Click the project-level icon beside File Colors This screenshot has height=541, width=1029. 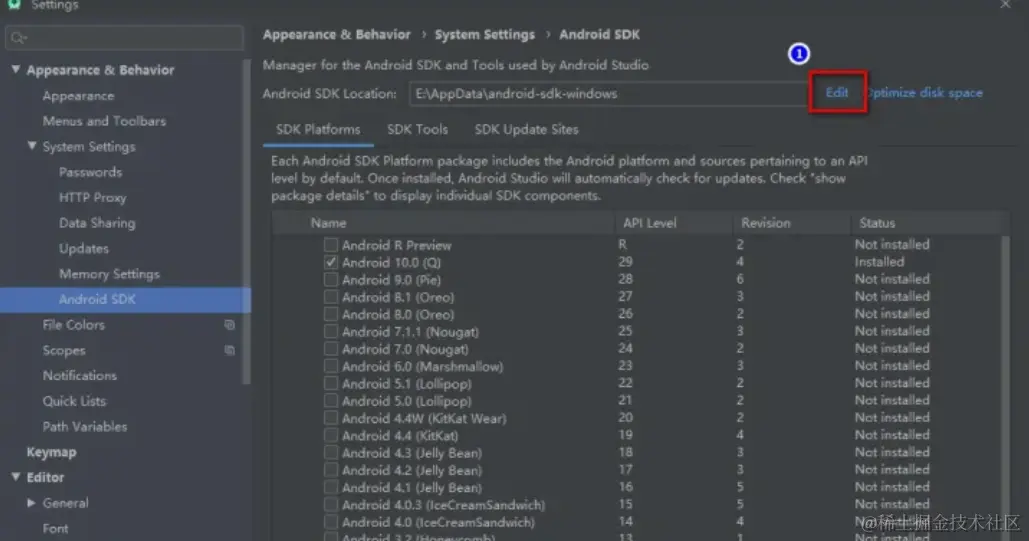(229, 325)
